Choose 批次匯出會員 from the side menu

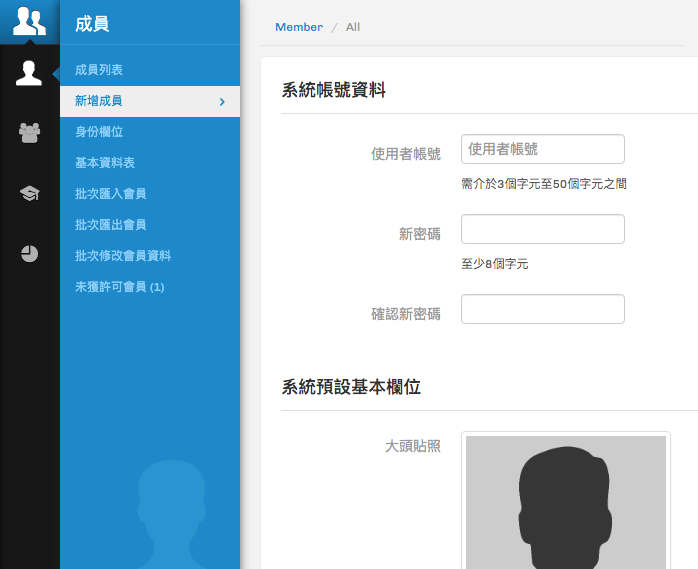(x=111, y=225)
